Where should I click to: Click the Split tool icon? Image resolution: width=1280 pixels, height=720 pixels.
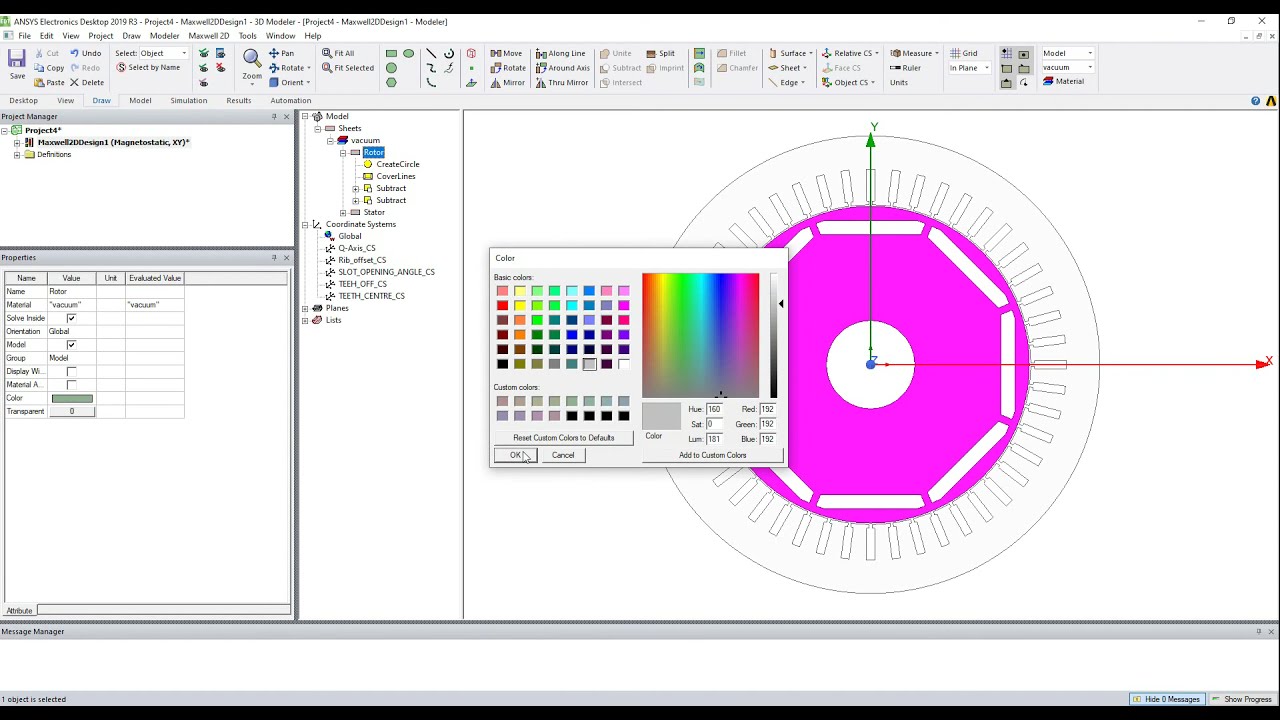651,53
